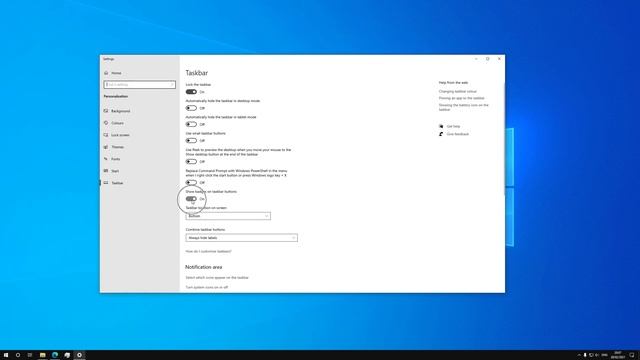Viewport: 640px width, 360px height.
Task: Click the Settings gear on taskbar
Action: (x=79, y=355)
